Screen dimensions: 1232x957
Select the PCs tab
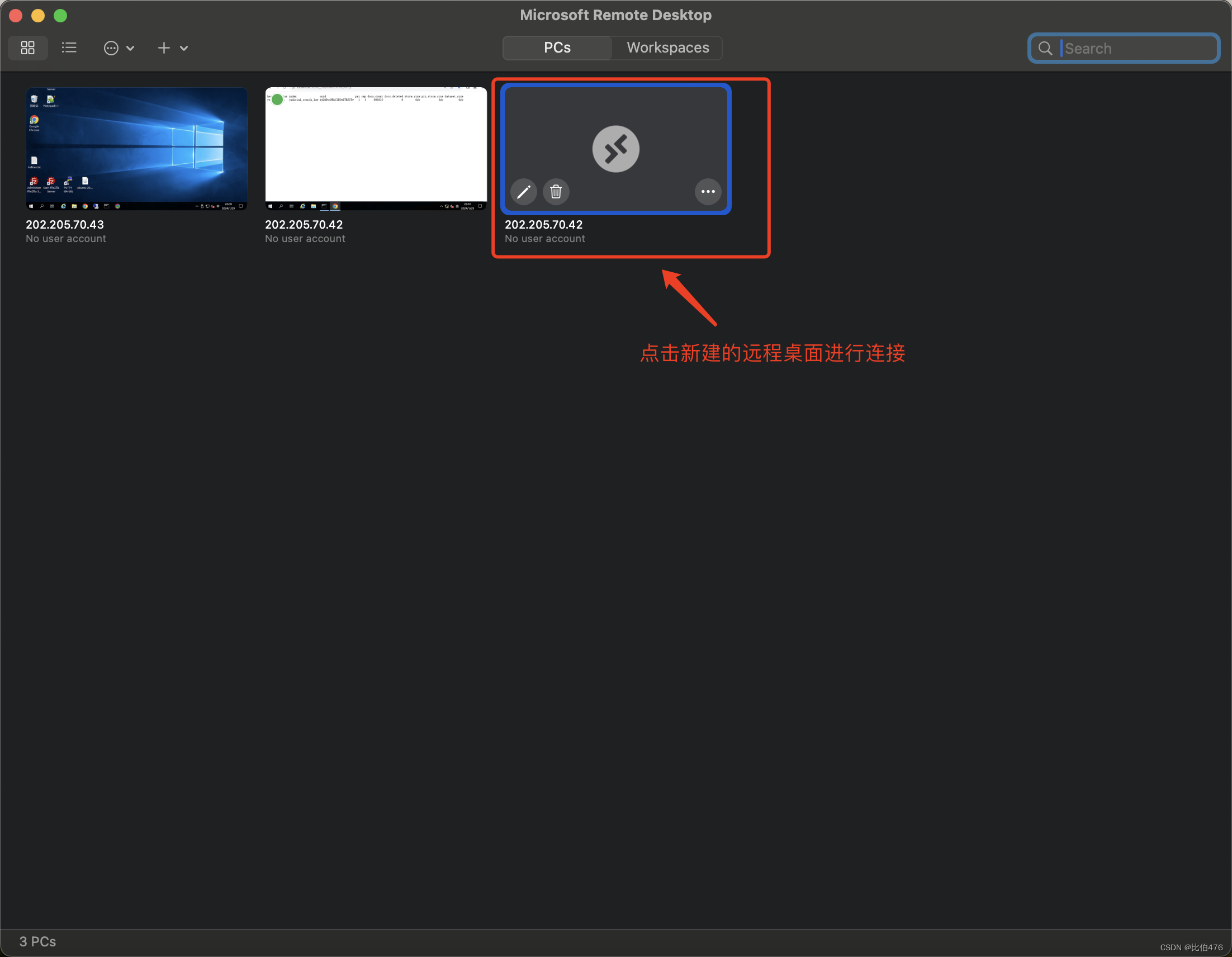pos(557,48)
